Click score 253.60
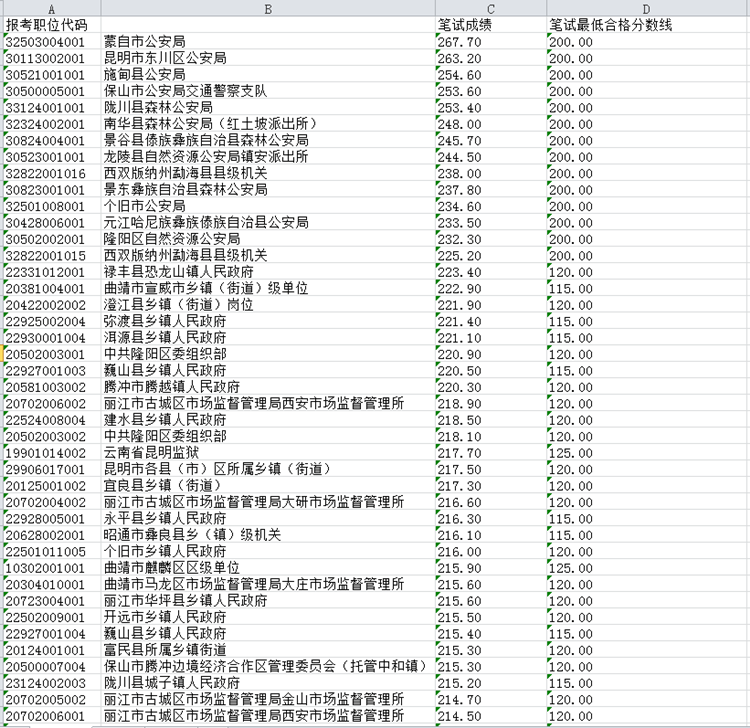 [491, 91]
